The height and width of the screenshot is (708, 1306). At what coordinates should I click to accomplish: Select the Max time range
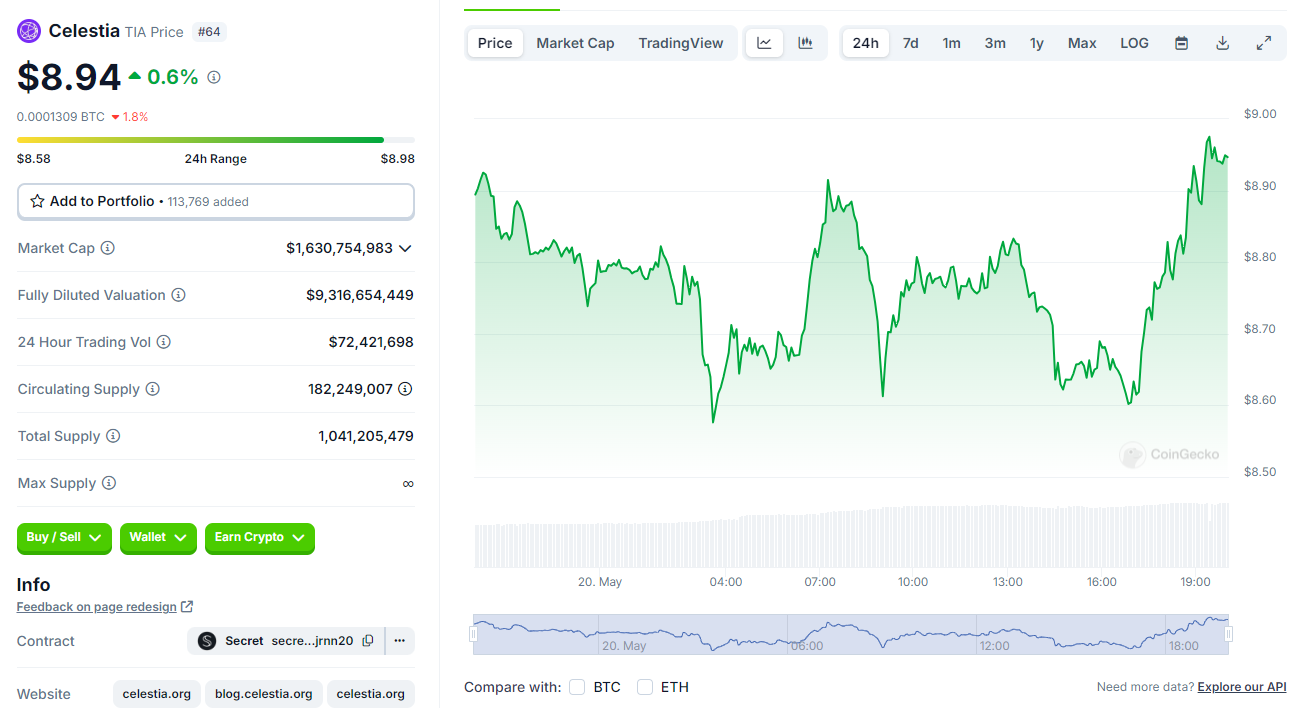(x=1082, y=43)
